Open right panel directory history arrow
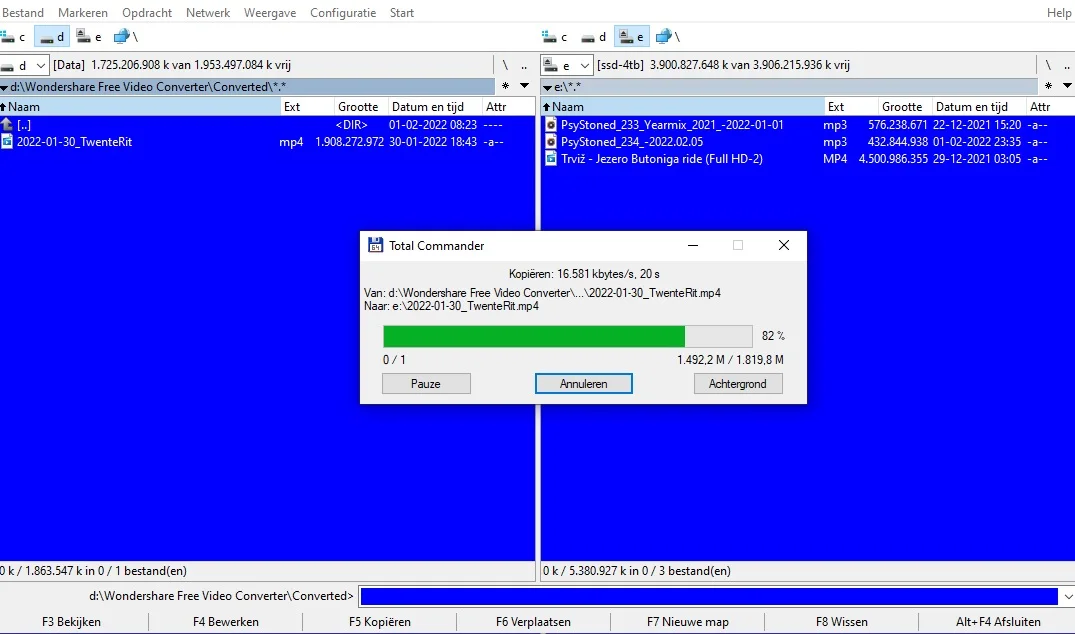 1067,86
